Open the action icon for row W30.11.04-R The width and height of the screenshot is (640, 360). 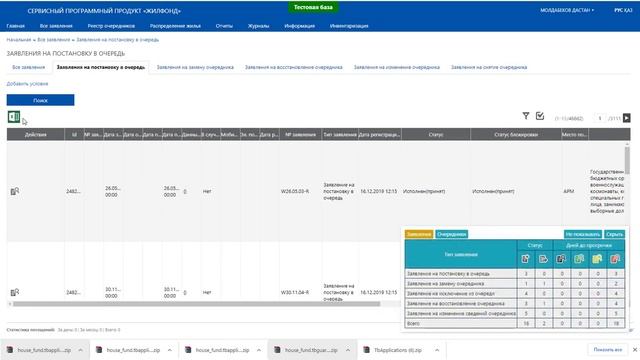click(x=15, y=292)
